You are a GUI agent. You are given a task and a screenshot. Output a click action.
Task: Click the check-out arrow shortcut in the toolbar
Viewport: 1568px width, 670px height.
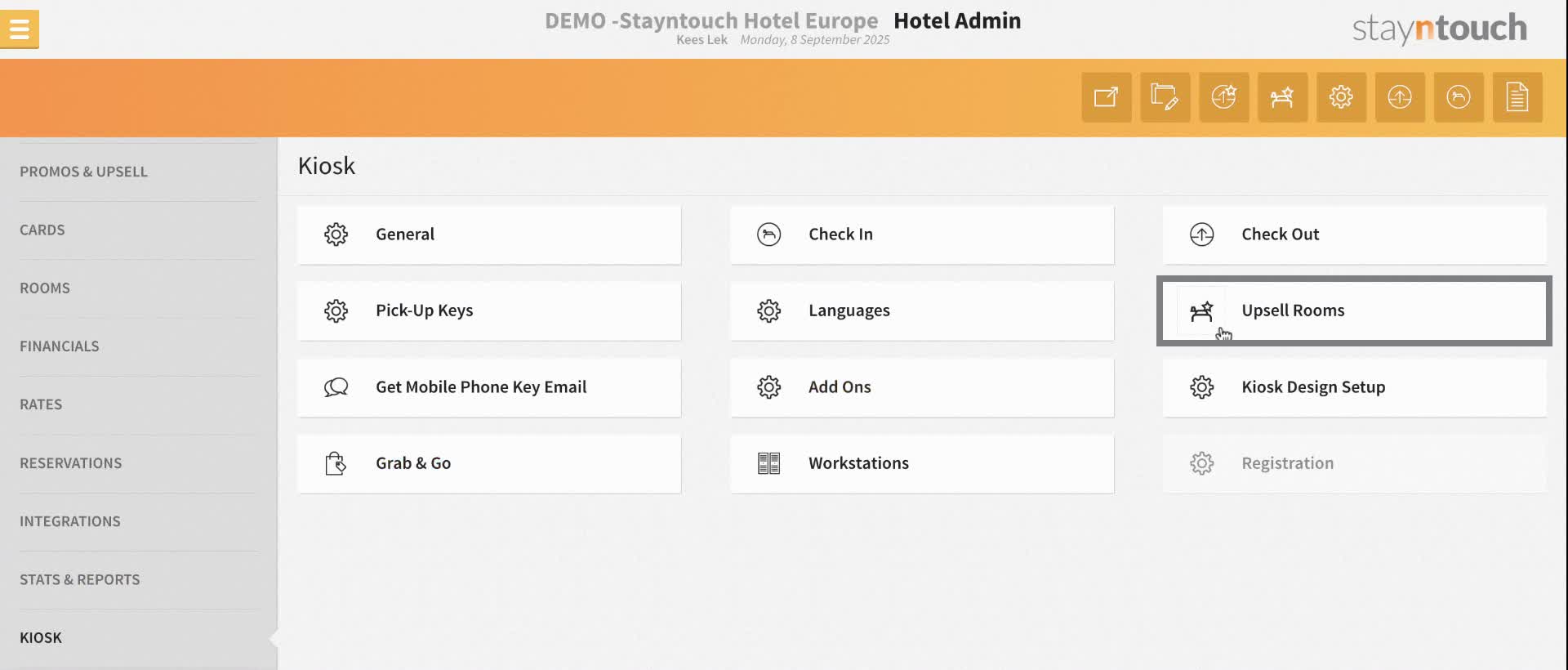click(x=1400, y=97)
